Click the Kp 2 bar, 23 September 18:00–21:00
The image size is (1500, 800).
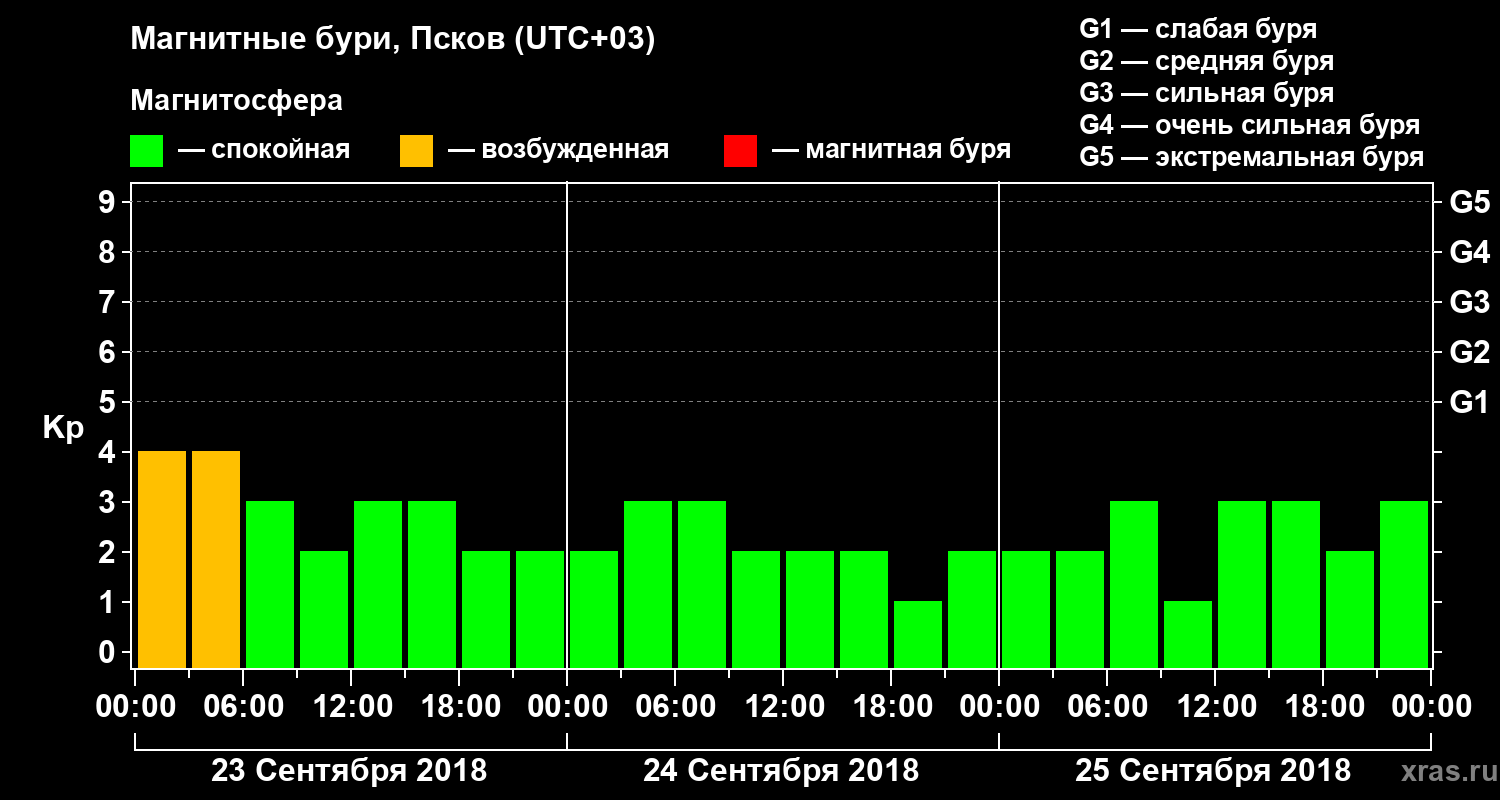pos(486,609)
